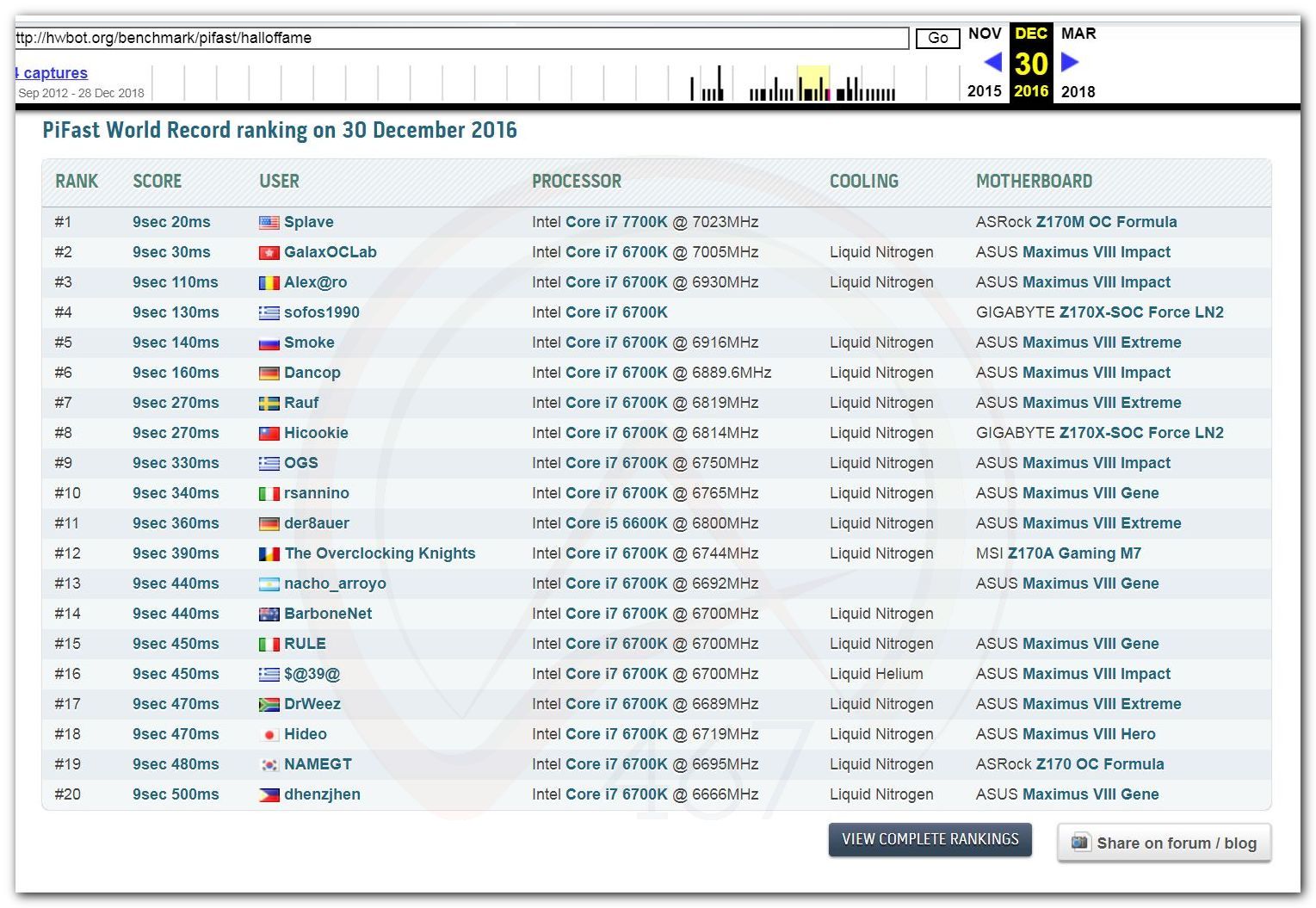Click the German flag next to der8auer
Image resolution: width=1316 pixels, height=908 pixels.
[269, 523]
